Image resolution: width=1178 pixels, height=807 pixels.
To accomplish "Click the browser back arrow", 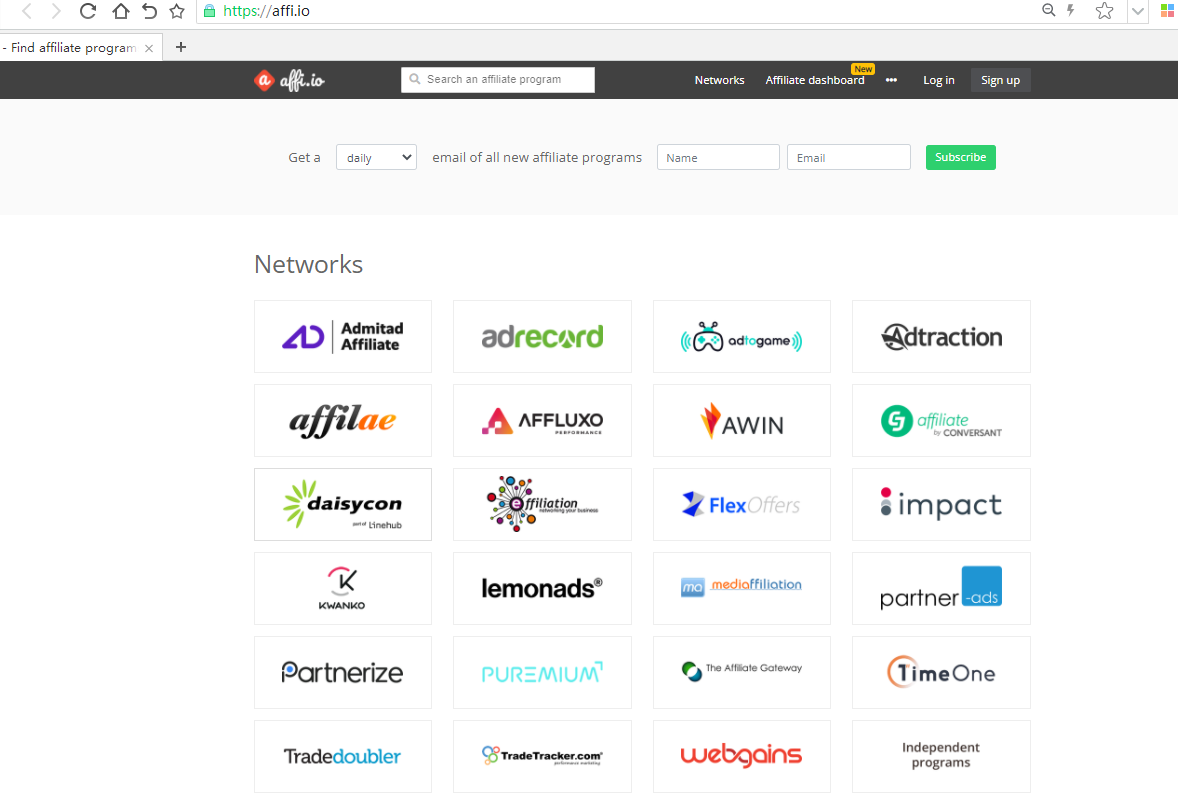I will [27, 11].
